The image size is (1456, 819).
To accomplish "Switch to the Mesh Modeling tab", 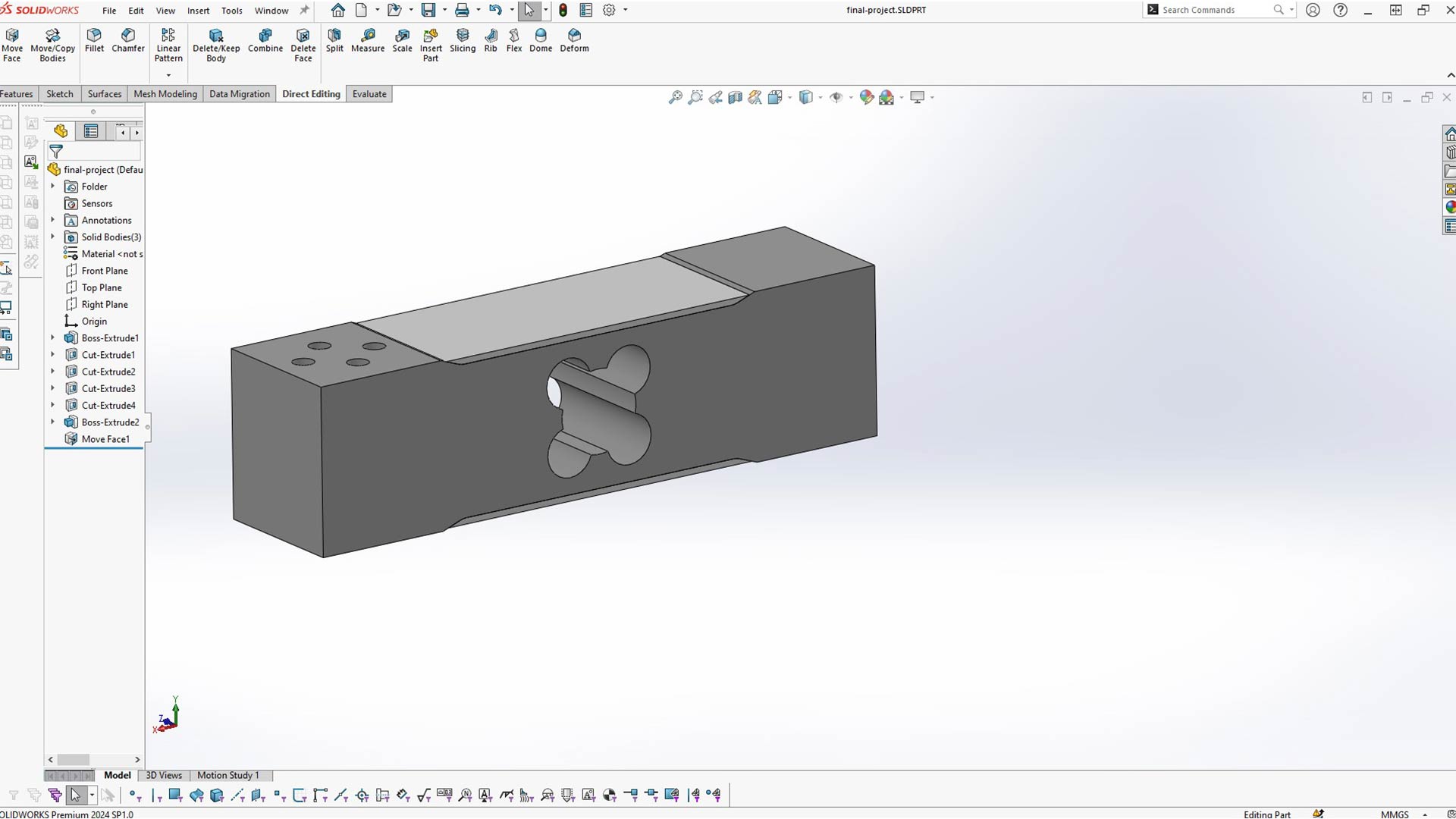I will [165, 94].
